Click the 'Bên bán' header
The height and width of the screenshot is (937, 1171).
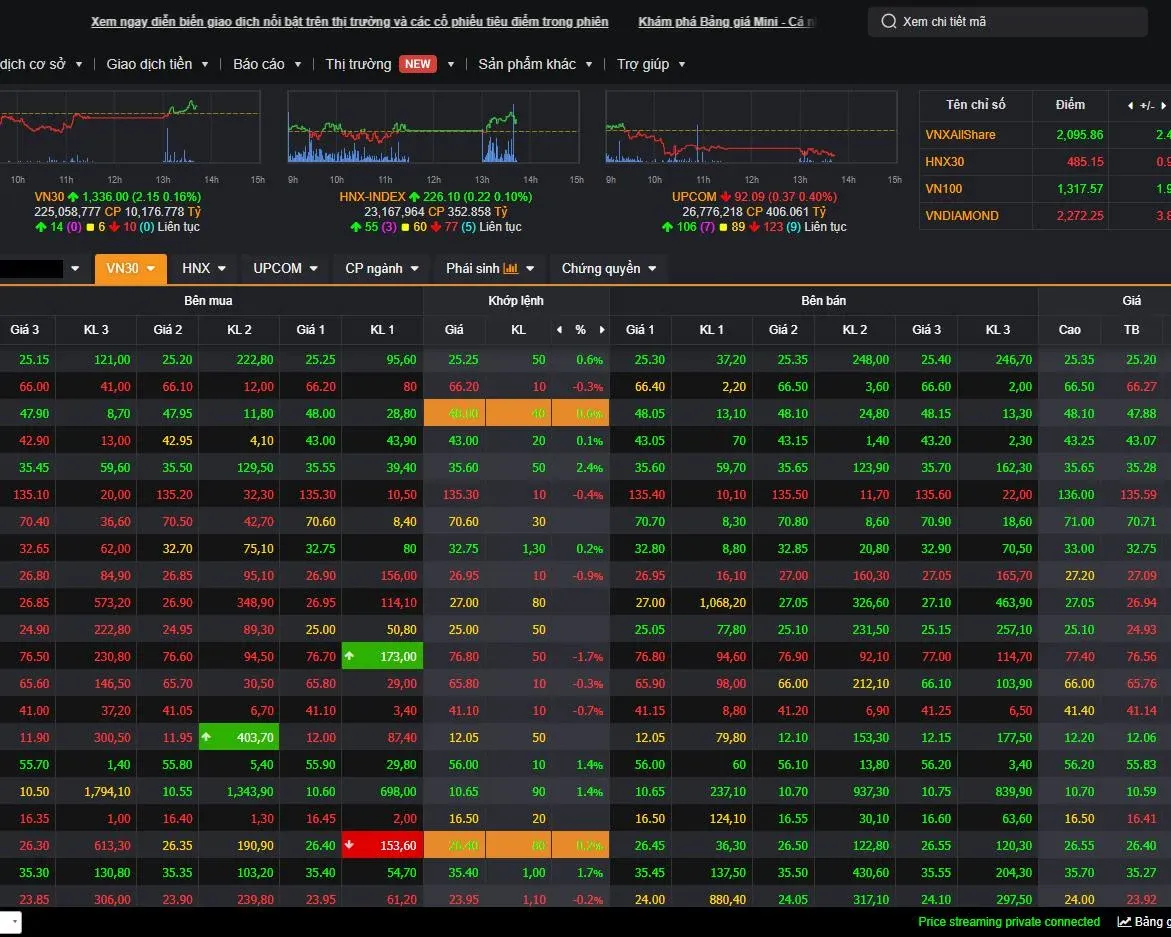tap(824, 301)
